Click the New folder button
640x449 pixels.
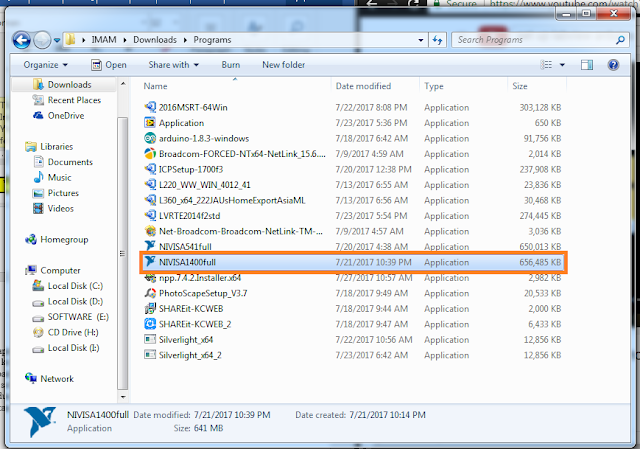[283, 65]
